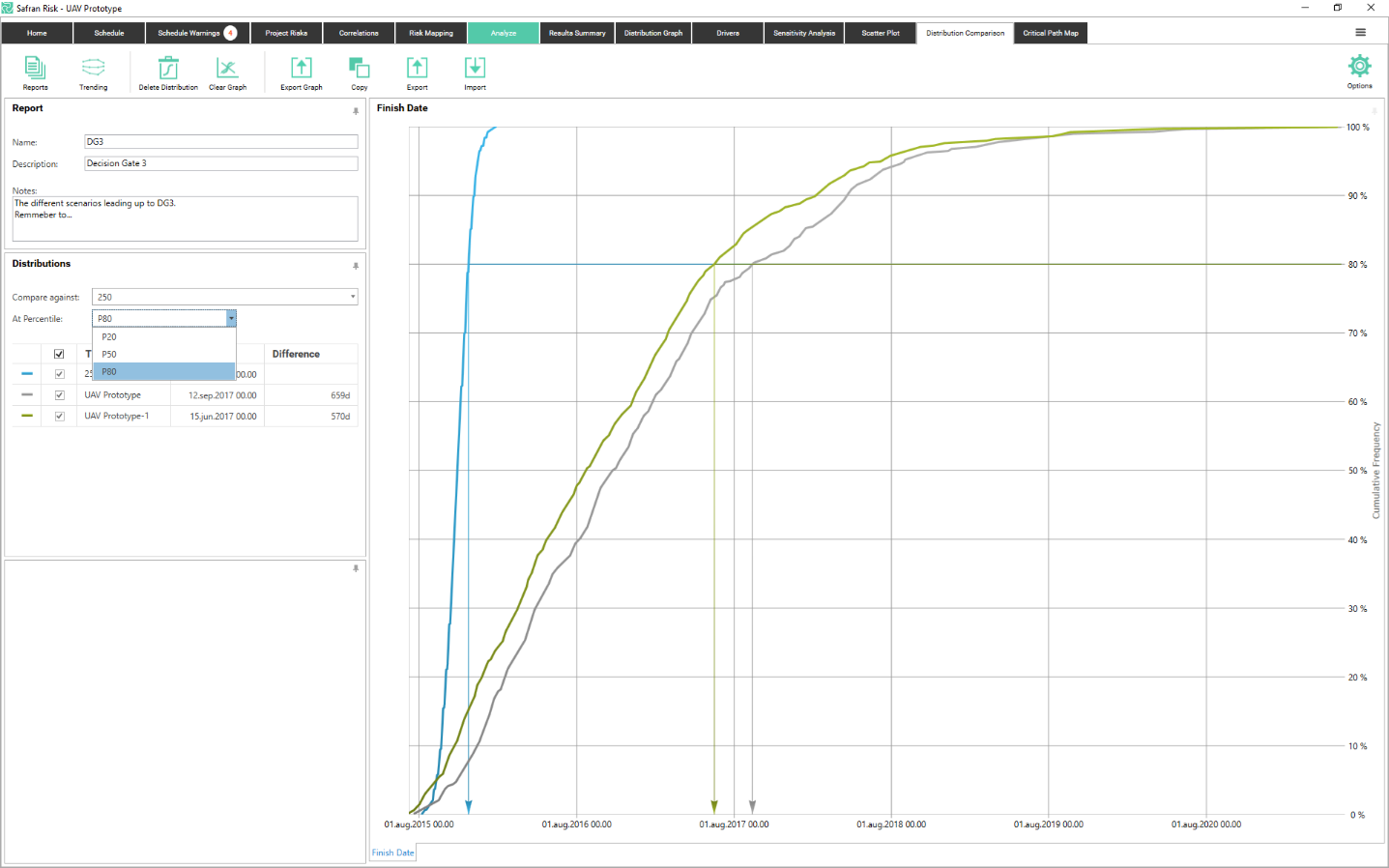The width and height of the screenshot is (1389, 868).
Task: Switch to the Distribution Graph tab
Action: click(x=653, y=33)
